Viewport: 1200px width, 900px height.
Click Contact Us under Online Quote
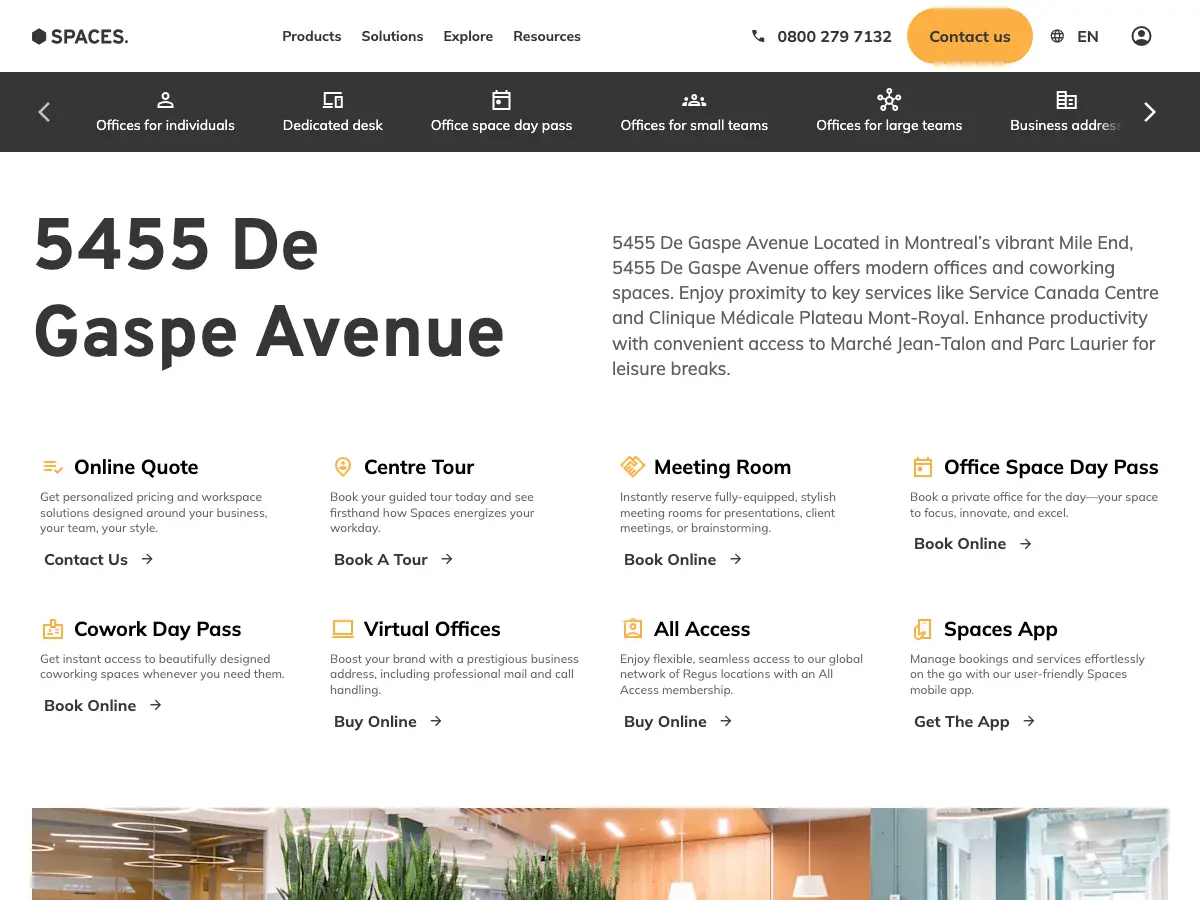pos(98,560)
